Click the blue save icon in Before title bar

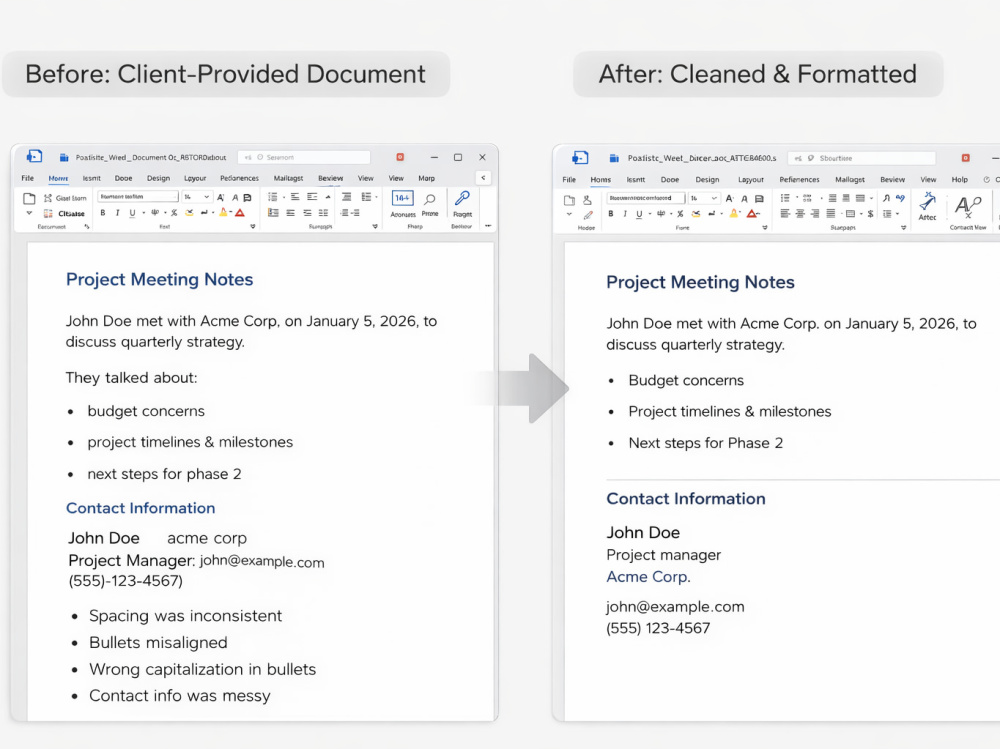(x=64, y=158)
